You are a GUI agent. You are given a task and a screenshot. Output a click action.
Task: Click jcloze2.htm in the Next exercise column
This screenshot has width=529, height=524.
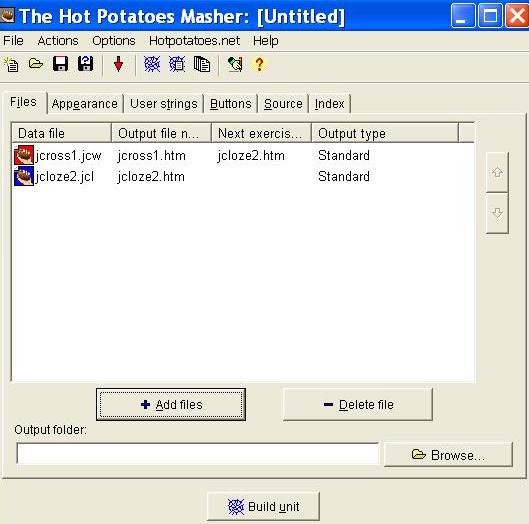pos(251,156)
